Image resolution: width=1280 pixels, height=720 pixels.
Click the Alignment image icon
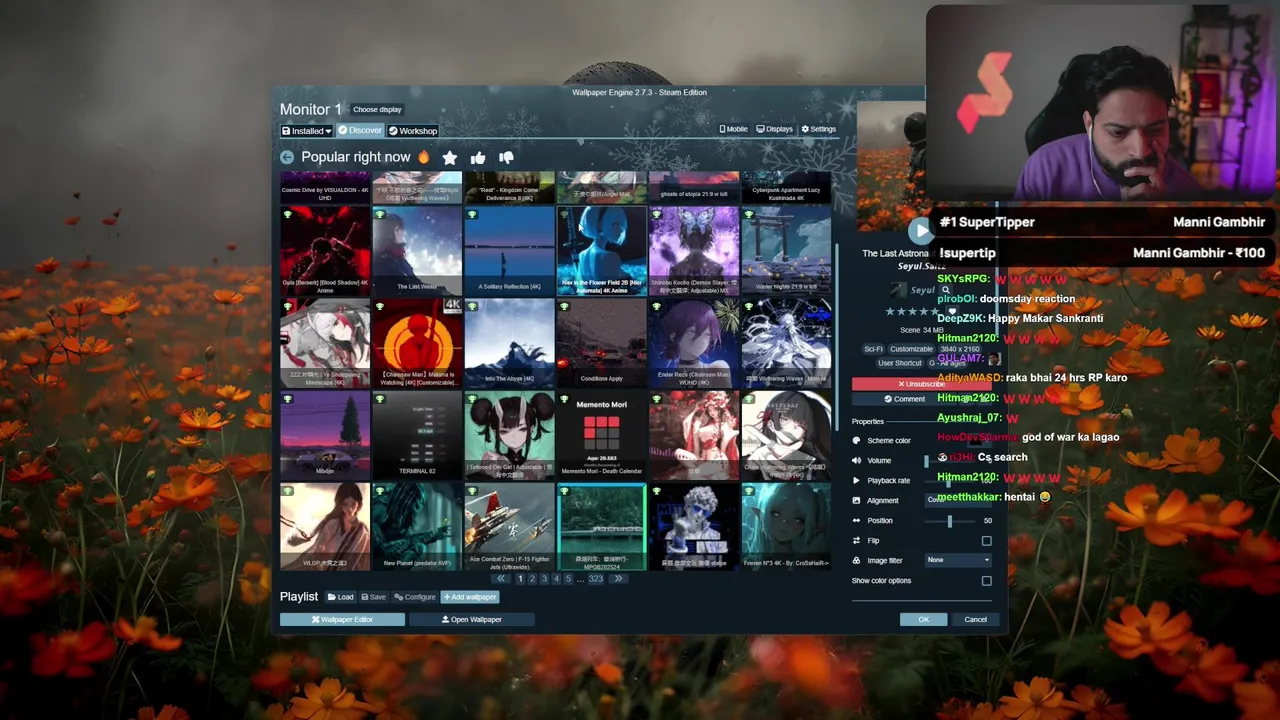[856, 501]
